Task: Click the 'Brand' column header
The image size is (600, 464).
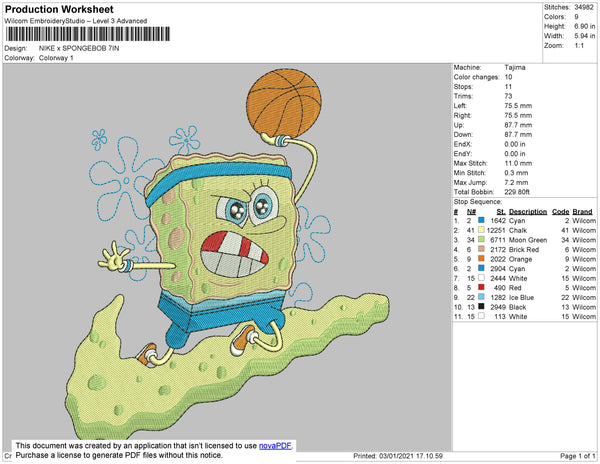Action: point(582,212)
